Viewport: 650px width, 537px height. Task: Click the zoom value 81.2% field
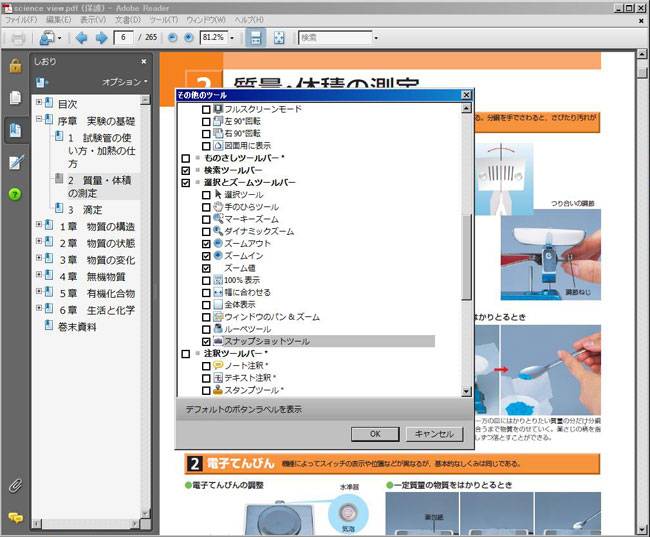click(213, 38)
